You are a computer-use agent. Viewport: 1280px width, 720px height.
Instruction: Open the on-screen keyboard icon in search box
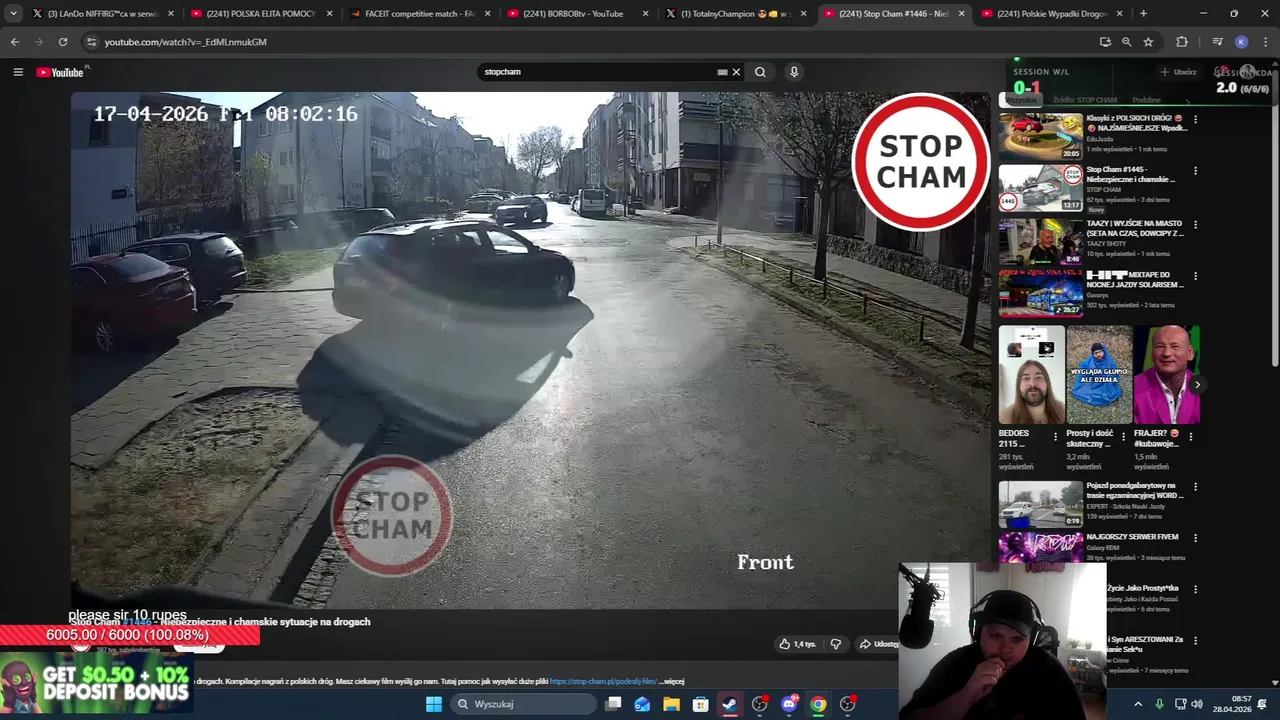pos(722,72)
